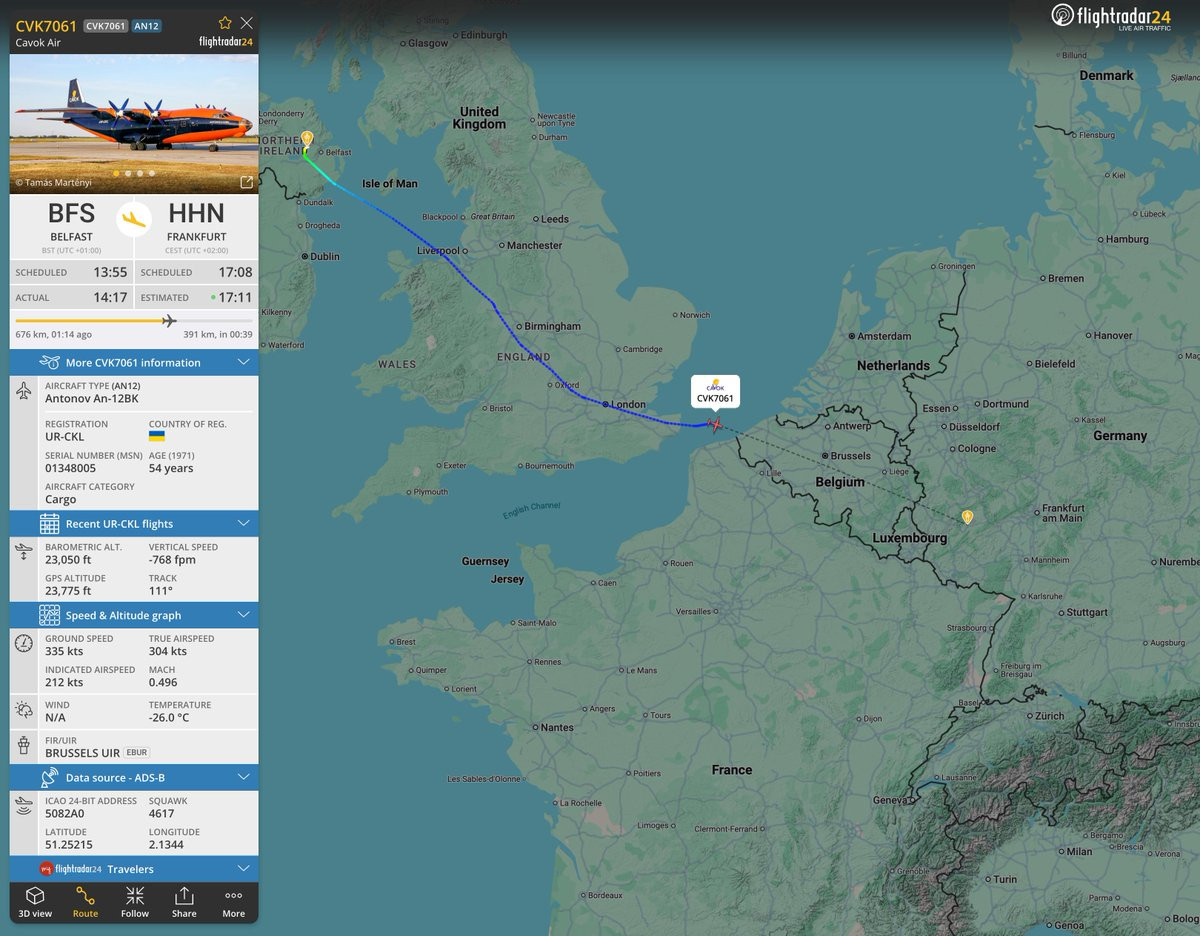Click the Cavok Air airline name
The image size is (1200, 936).
(x=37, y=43)
